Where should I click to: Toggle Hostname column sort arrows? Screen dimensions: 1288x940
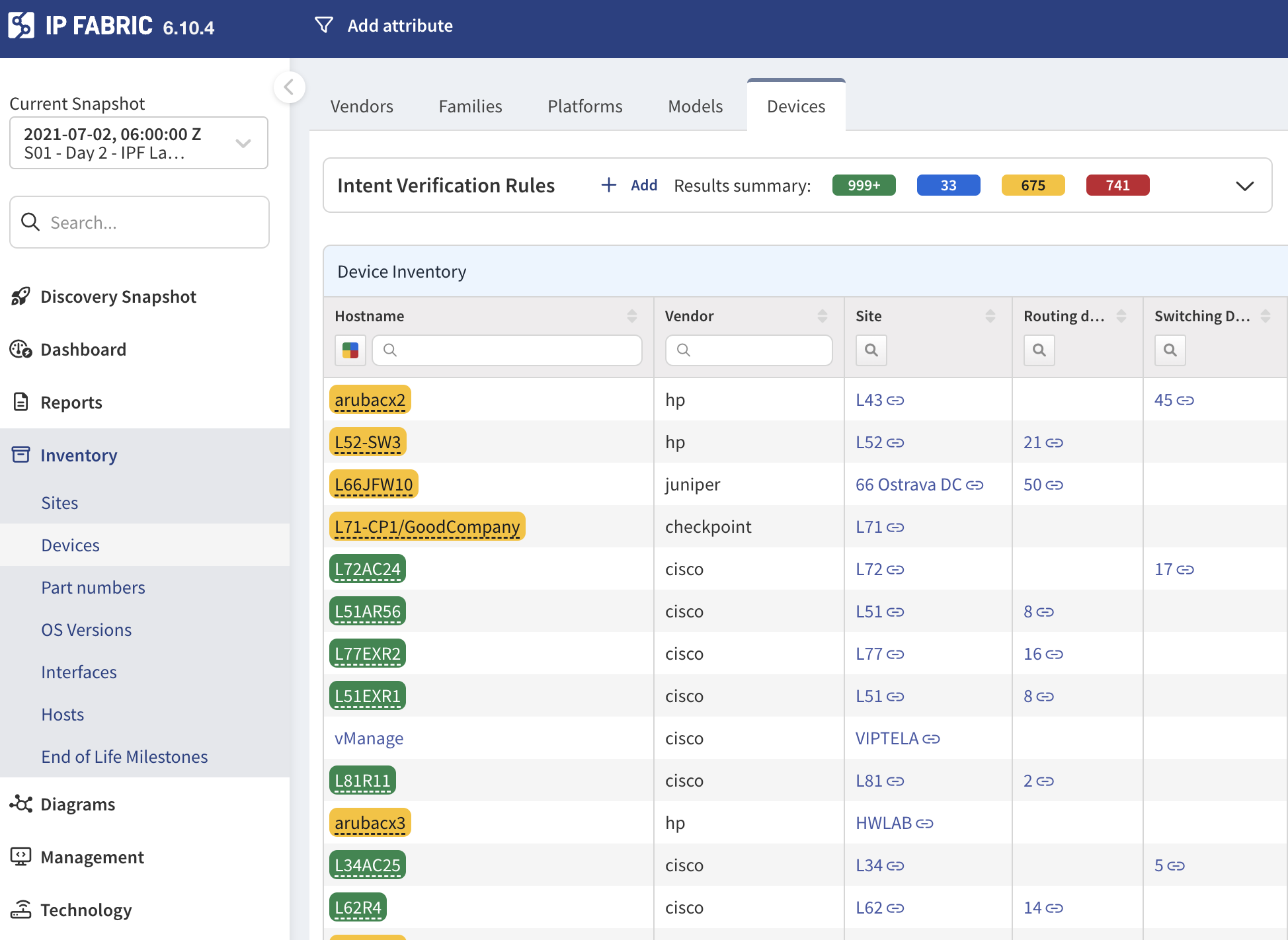click(631, 316)
